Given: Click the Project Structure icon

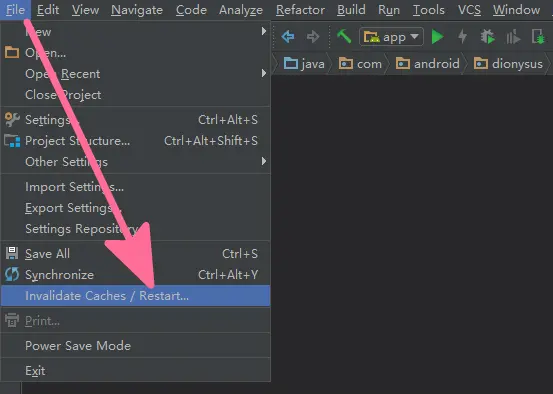Looking at the screenshot, I should tap(12, 141).
